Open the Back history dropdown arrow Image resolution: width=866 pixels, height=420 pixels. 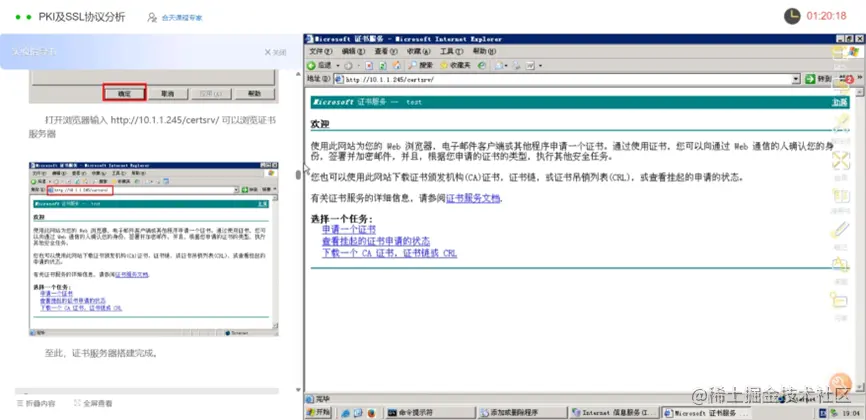click(x=338, y=65)
